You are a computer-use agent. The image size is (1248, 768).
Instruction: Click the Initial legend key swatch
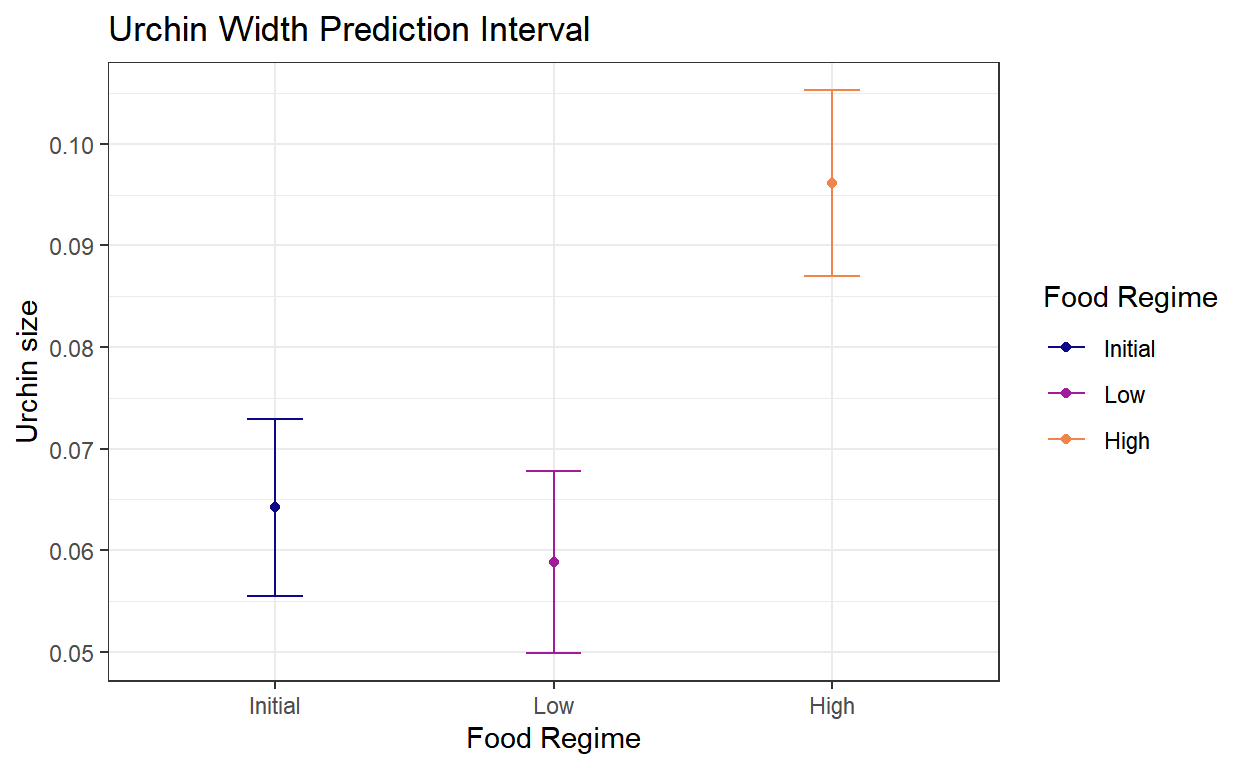coord(1066,348)
